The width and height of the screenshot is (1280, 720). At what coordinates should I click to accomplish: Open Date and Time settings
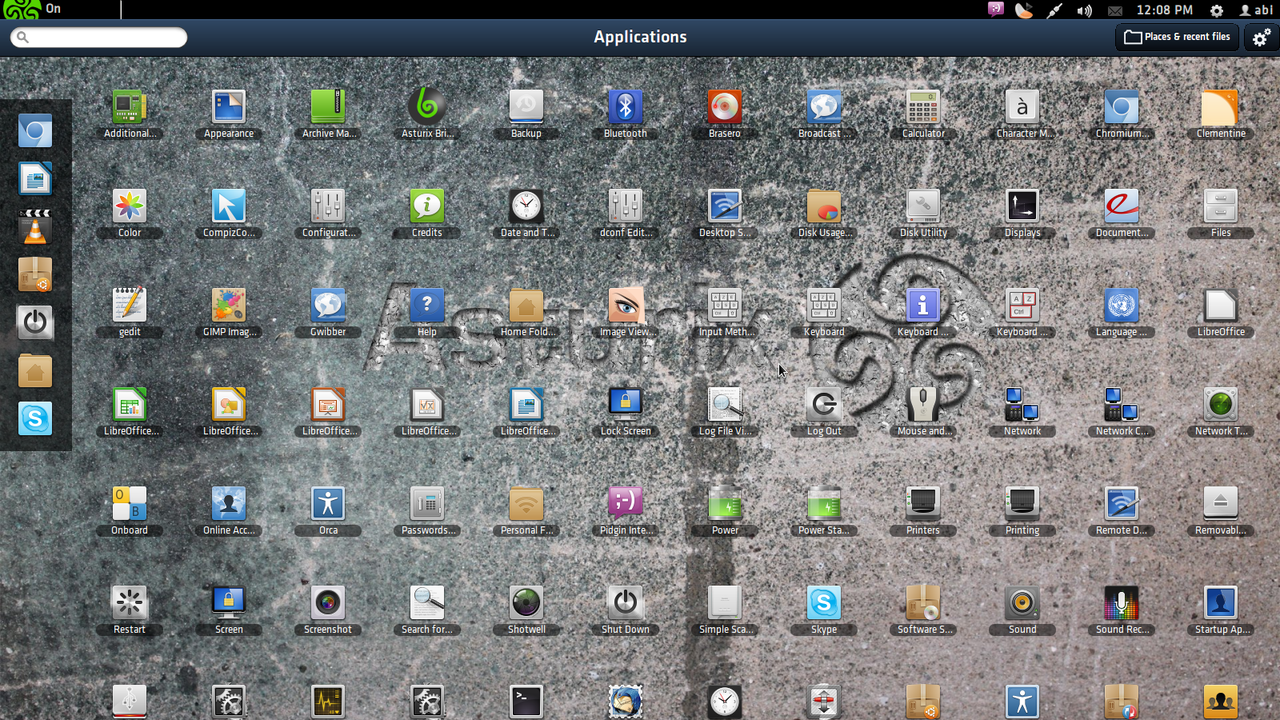[x=526, y=206]
